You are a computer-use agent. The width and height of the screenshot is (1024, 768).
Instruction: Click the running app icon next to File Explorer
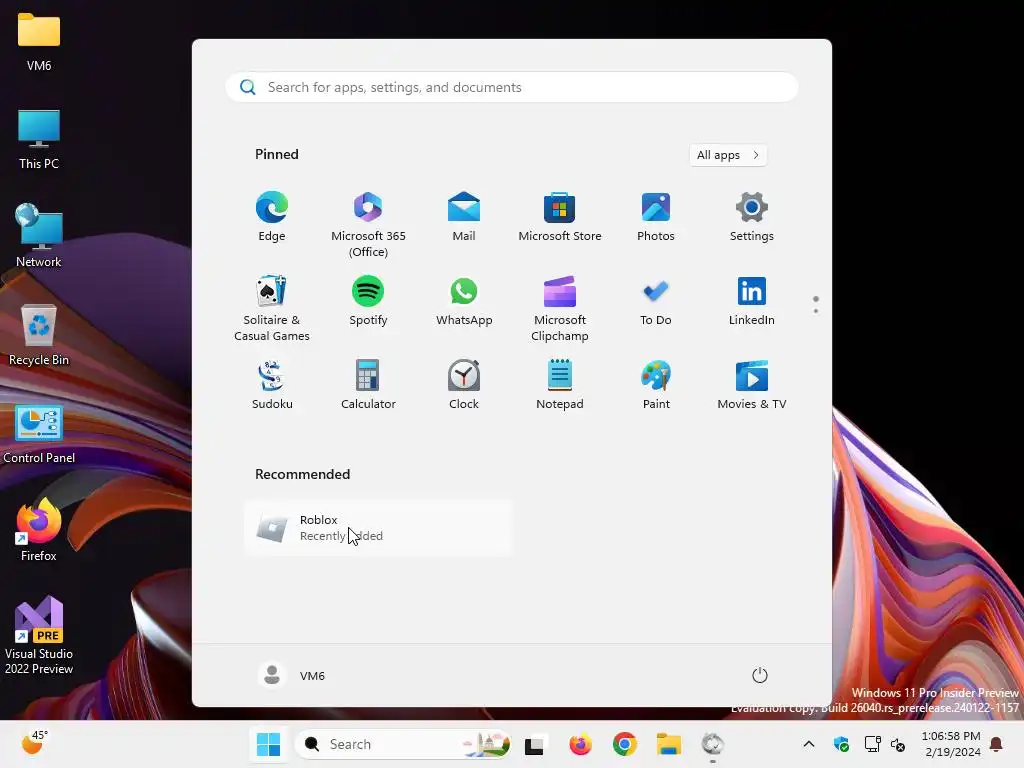click(x=712, y=744)
